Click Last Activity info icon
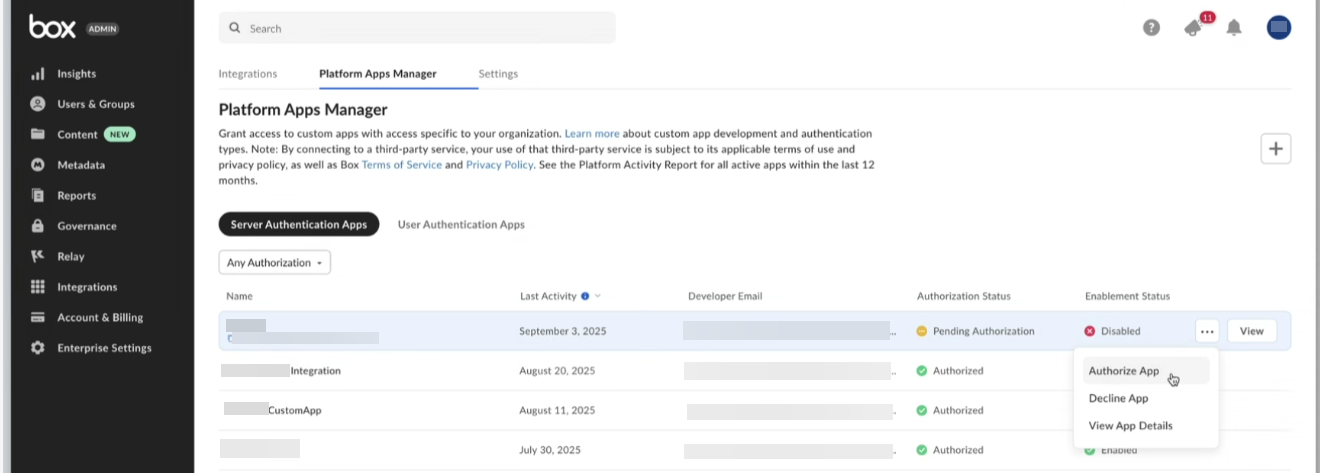This screenshot has width=1320, height=473. pyautogui.click(x=585, y=296)
